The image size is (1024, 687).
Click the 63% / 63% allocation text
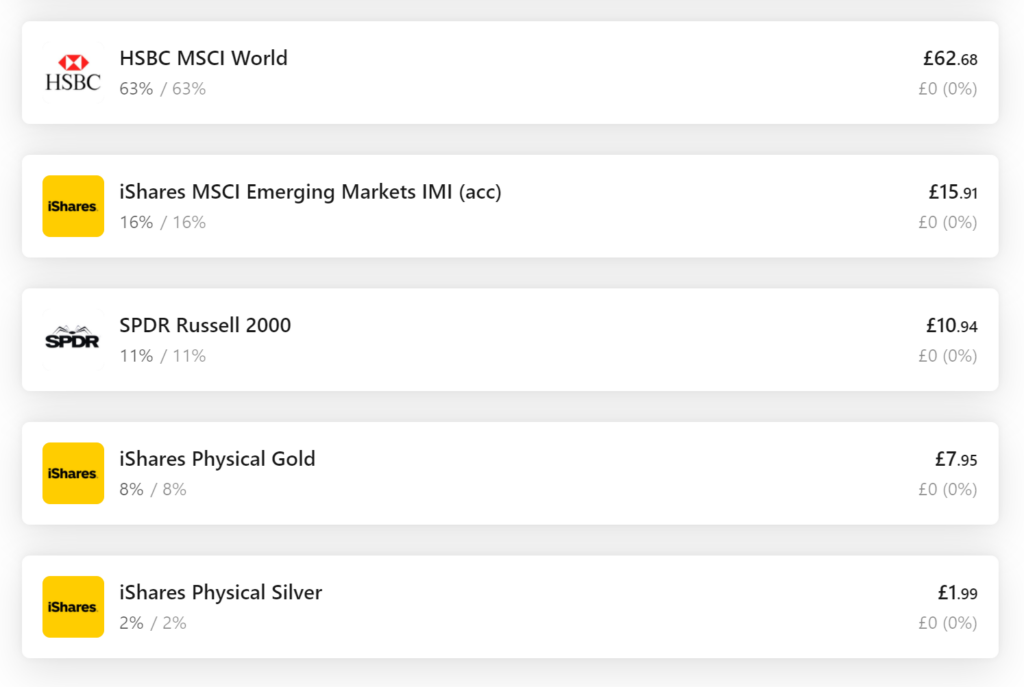[163, 89]
